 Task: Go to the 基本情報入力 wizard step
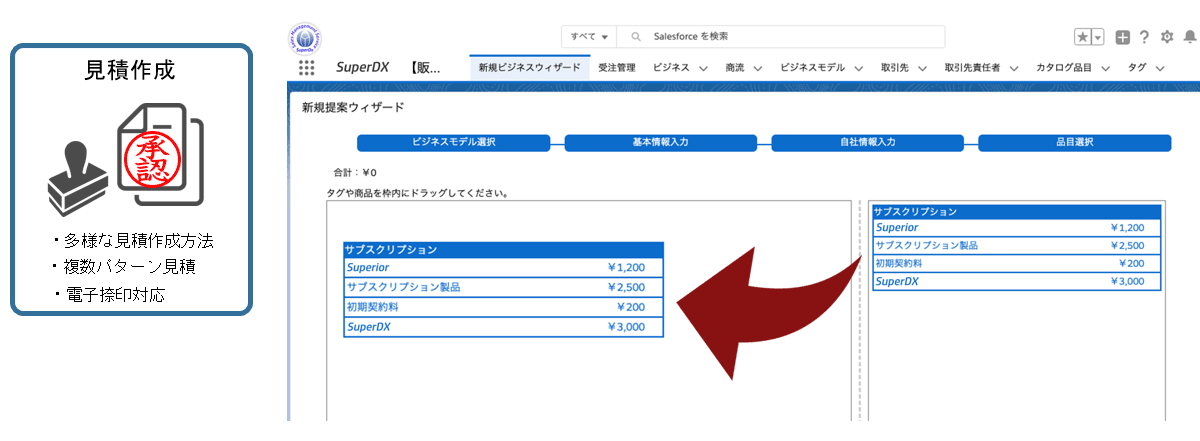click(x=660, y=142)
